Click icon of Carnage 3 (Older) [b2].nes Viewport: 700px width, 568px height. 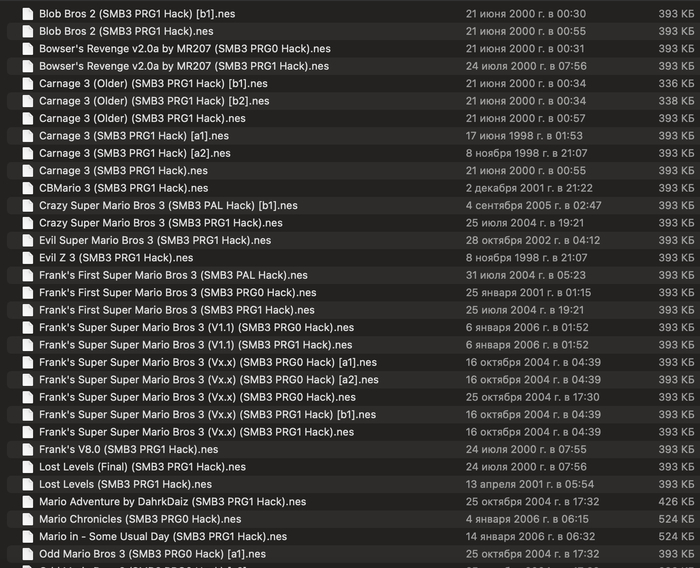pyautogui.click(x=28, y=101)
